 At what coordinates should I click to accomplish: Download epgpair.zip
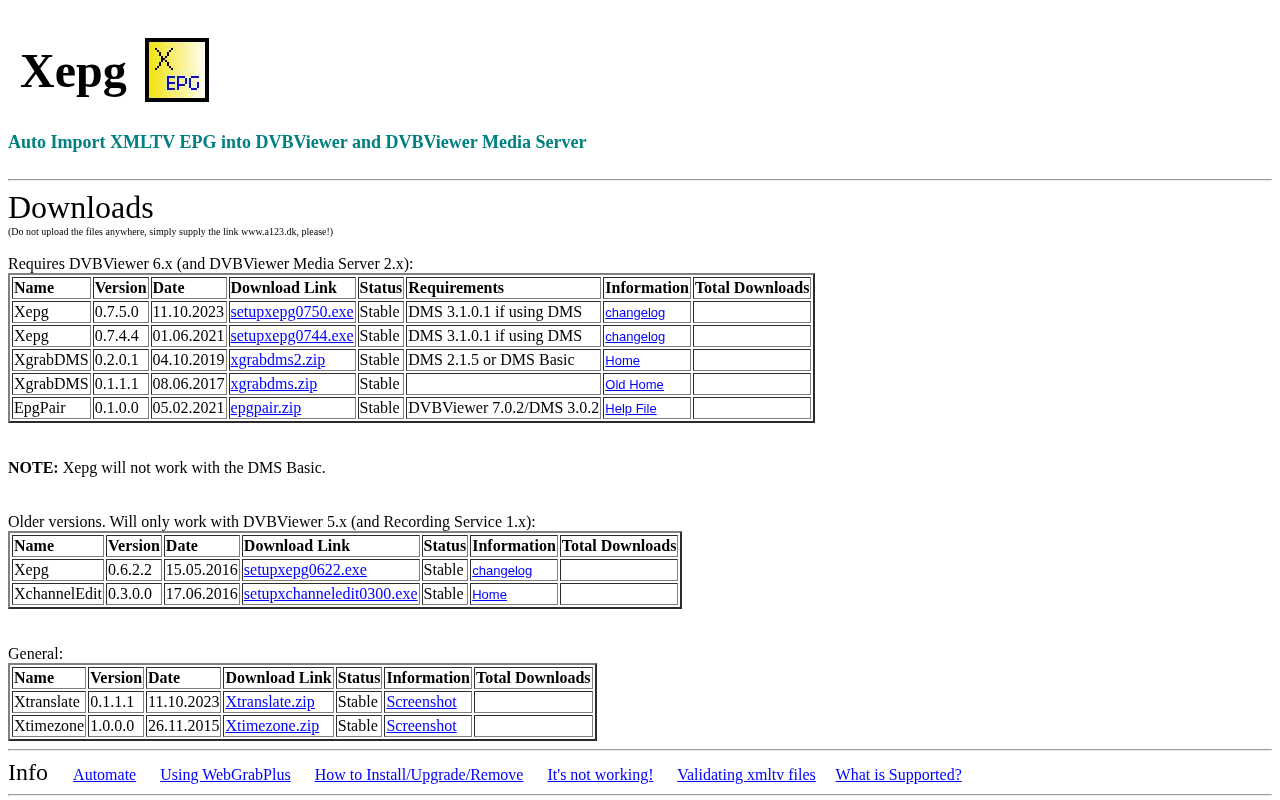click(266, 408)
